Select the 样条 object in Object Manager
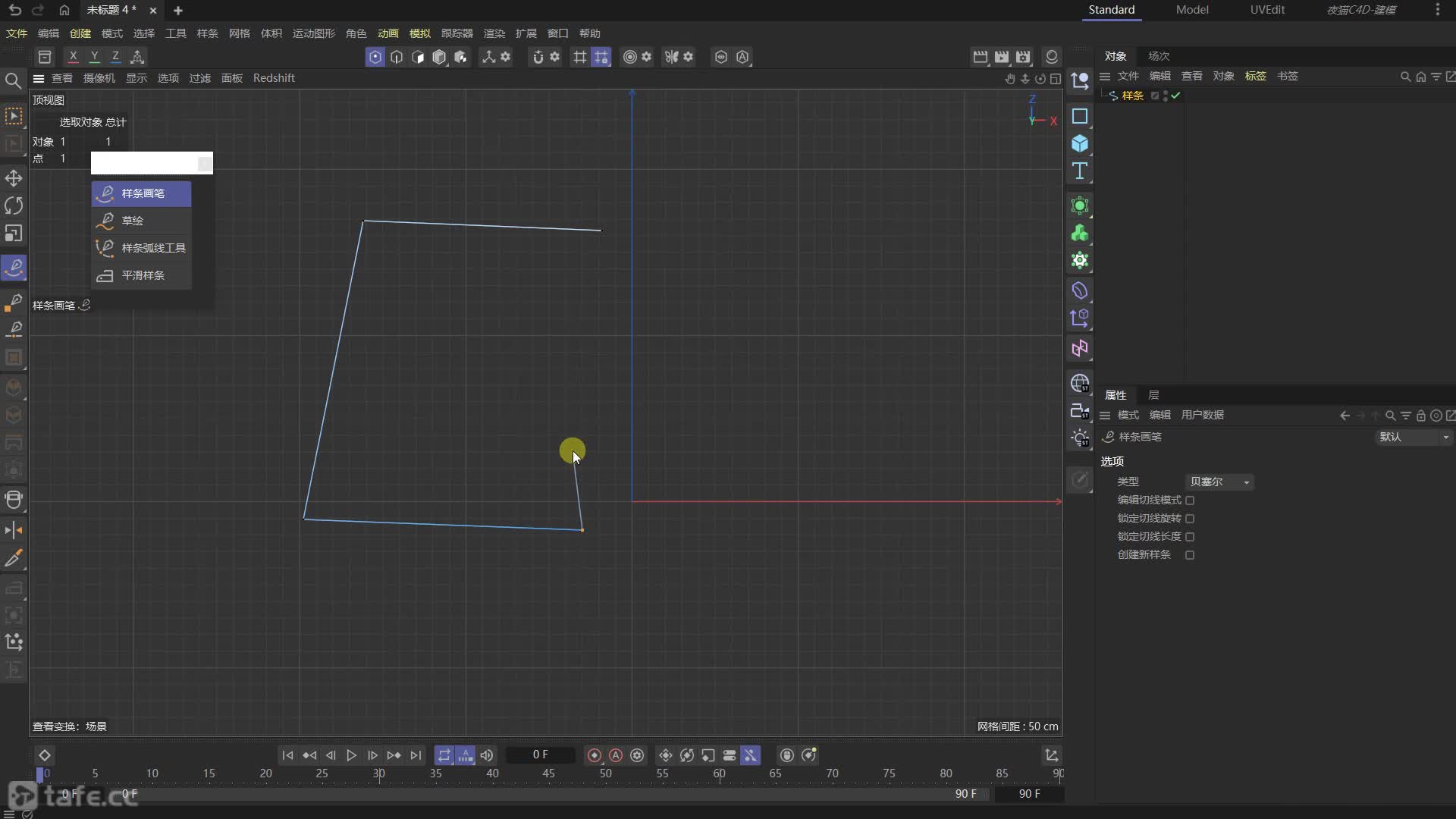 tap(1133, 96)
